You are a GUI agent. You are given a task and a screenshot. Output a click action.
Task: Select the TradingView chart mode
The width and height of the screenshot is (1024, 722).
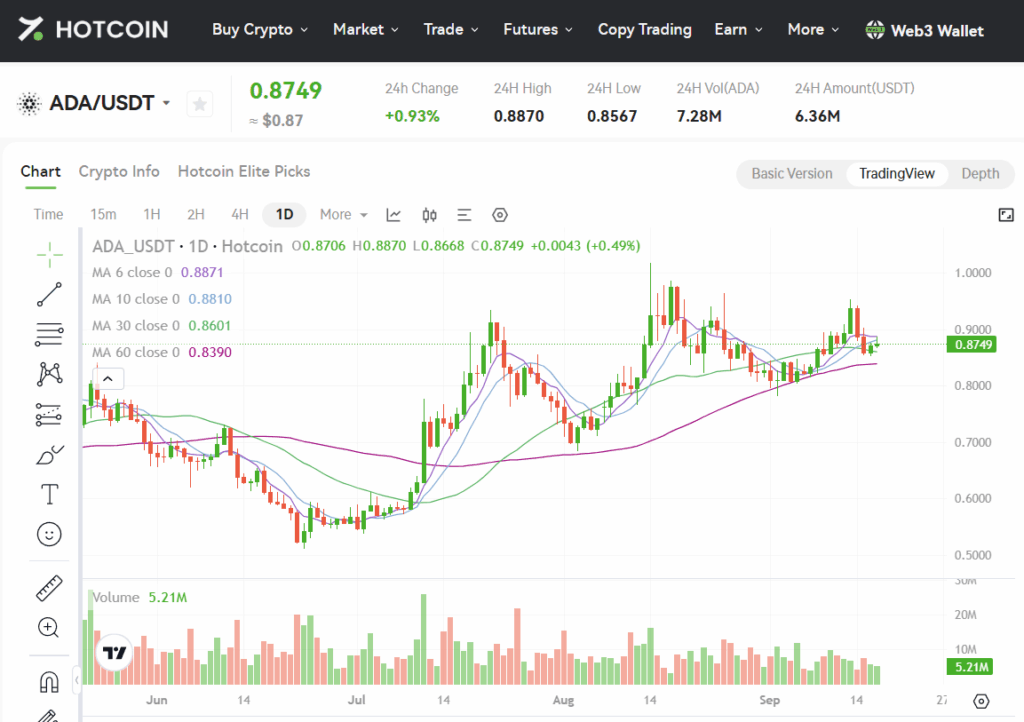pos(897,174)
